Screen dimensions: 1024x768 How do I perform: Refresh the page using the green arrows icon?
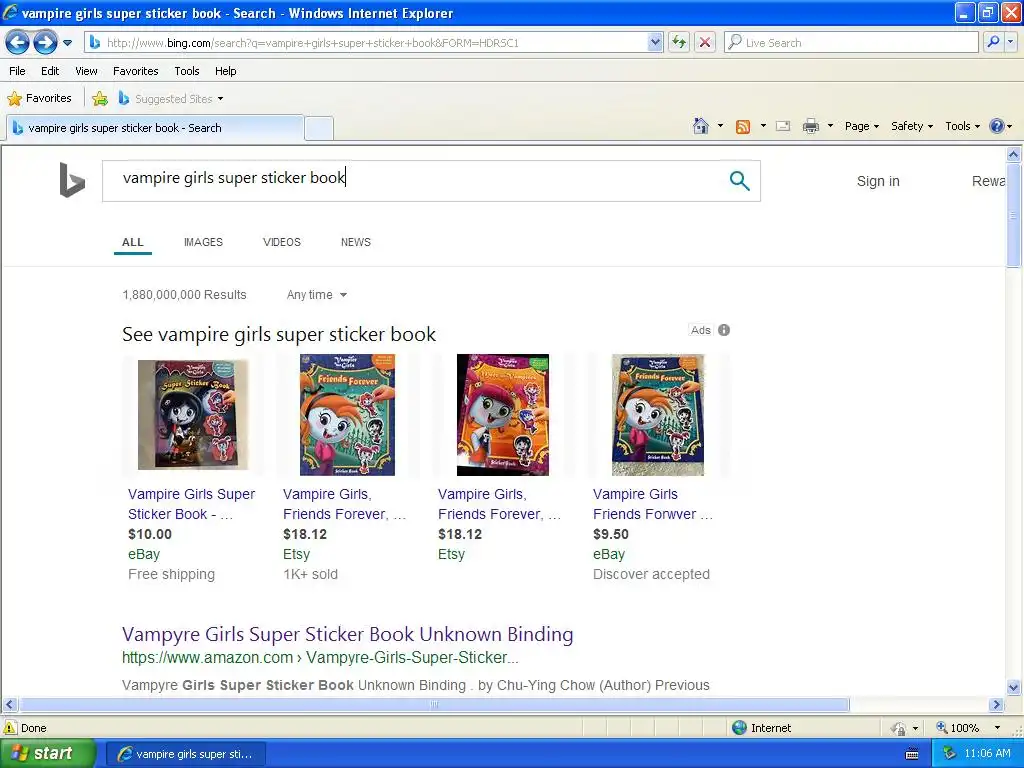(679, 43)
